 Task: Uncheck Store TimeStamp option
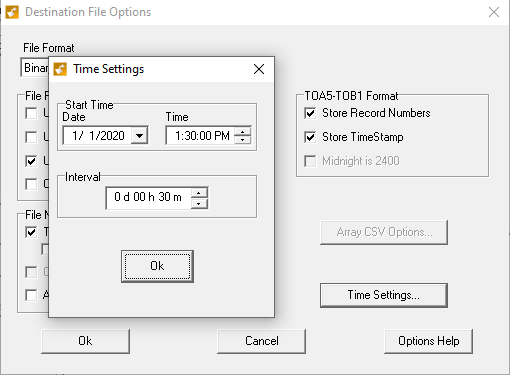[x=310, y=137]
